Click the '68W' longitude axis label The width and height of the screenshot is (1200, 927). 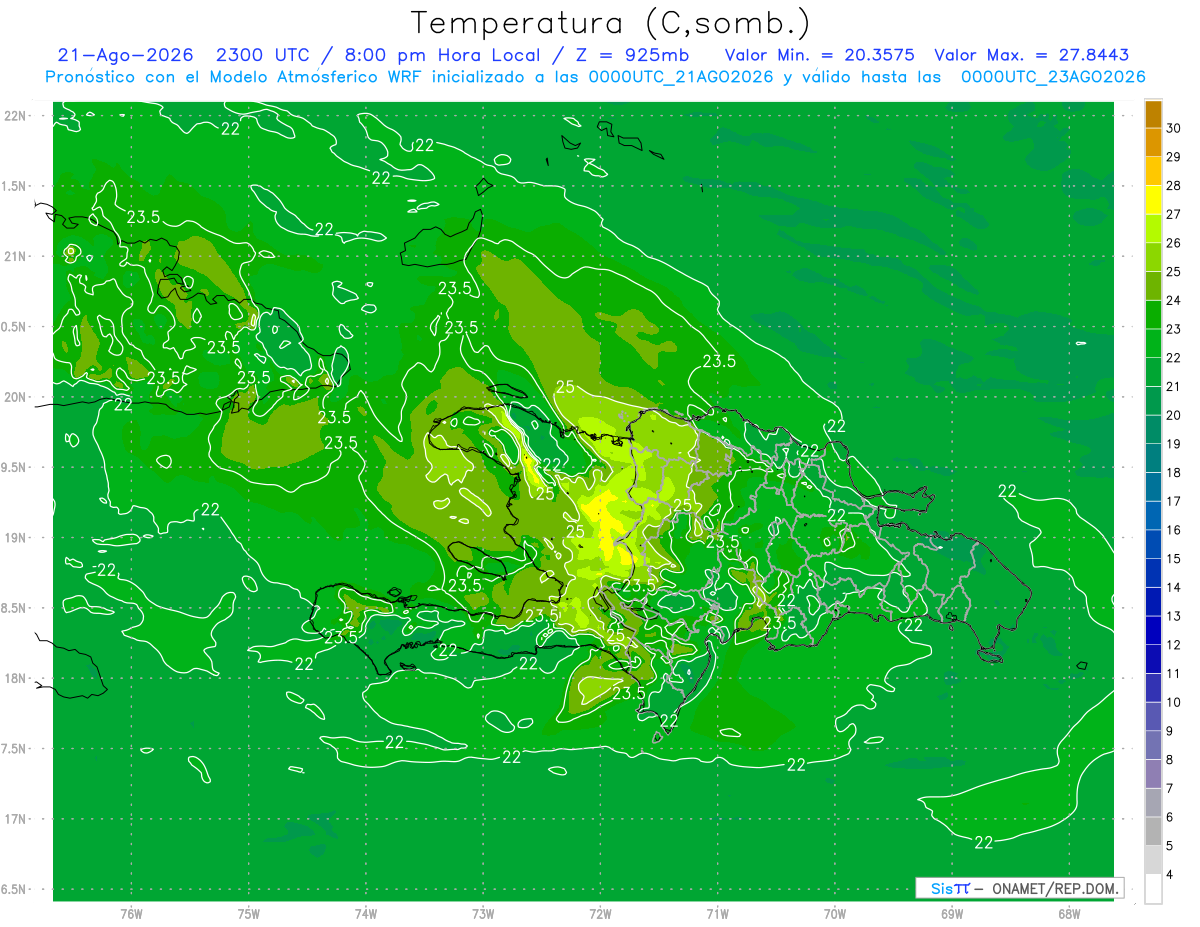[1068, 913]
